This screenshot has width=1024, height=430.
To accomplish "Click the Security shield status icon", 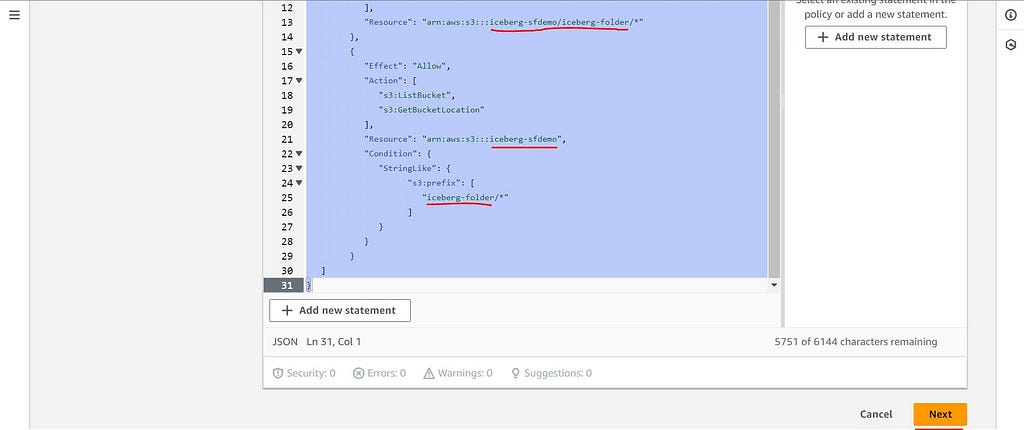I will point(278,373).
